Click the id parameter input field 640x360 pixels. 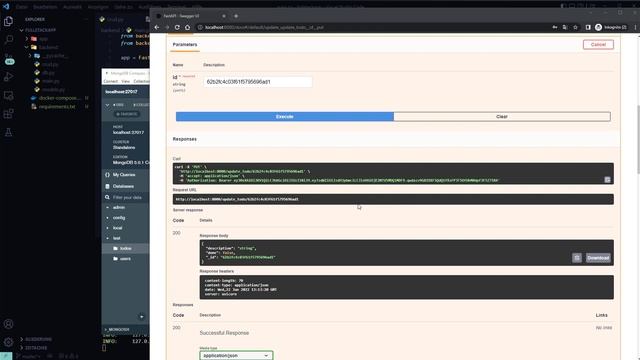click(x=258, y=82)
